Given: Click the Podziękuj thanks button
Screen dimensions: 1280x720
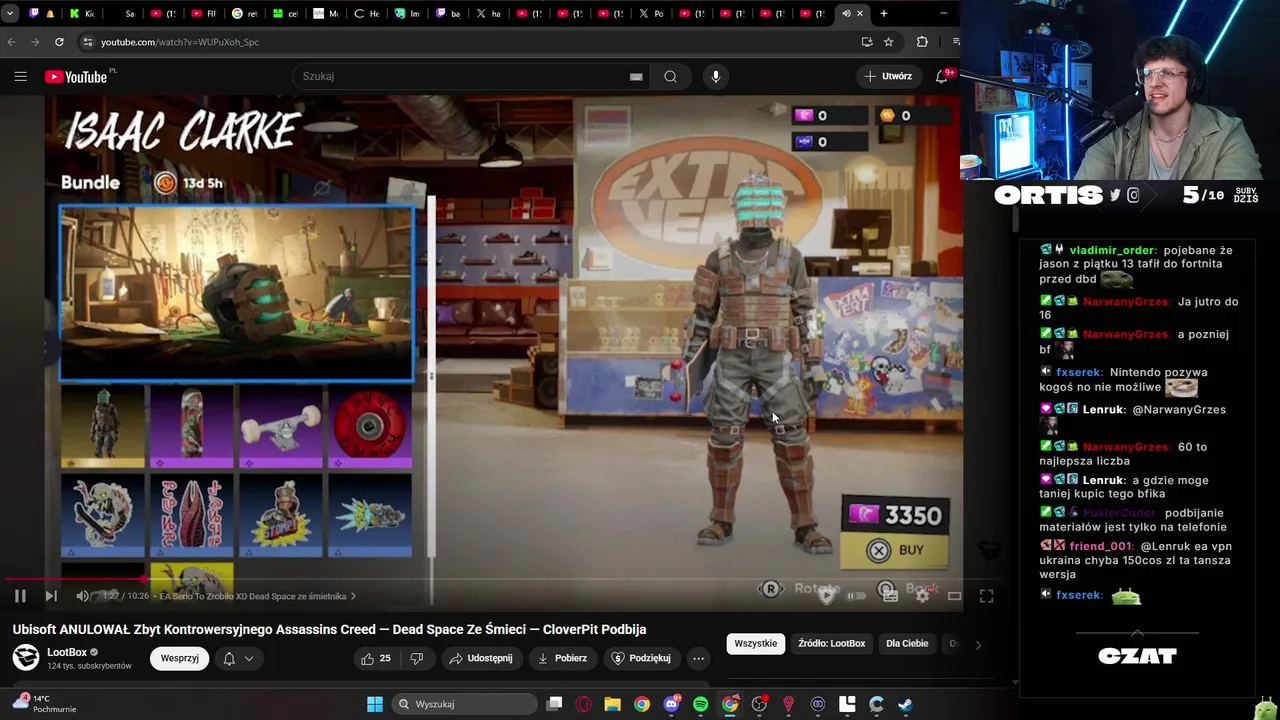Looking at the screenshot, I should tap(641, 658).
